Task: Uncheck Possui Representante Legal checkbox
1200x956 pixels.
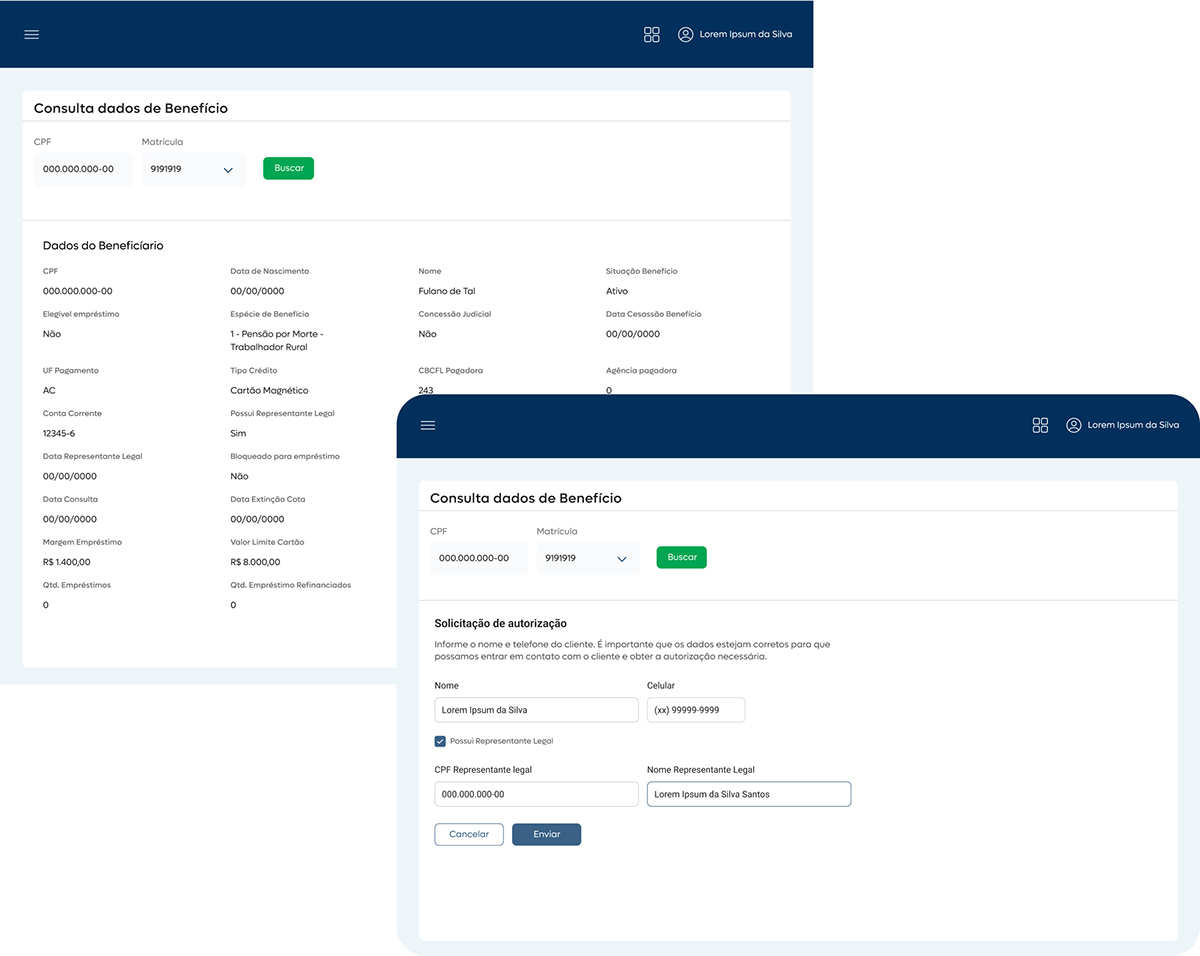Action: [440, 741]
